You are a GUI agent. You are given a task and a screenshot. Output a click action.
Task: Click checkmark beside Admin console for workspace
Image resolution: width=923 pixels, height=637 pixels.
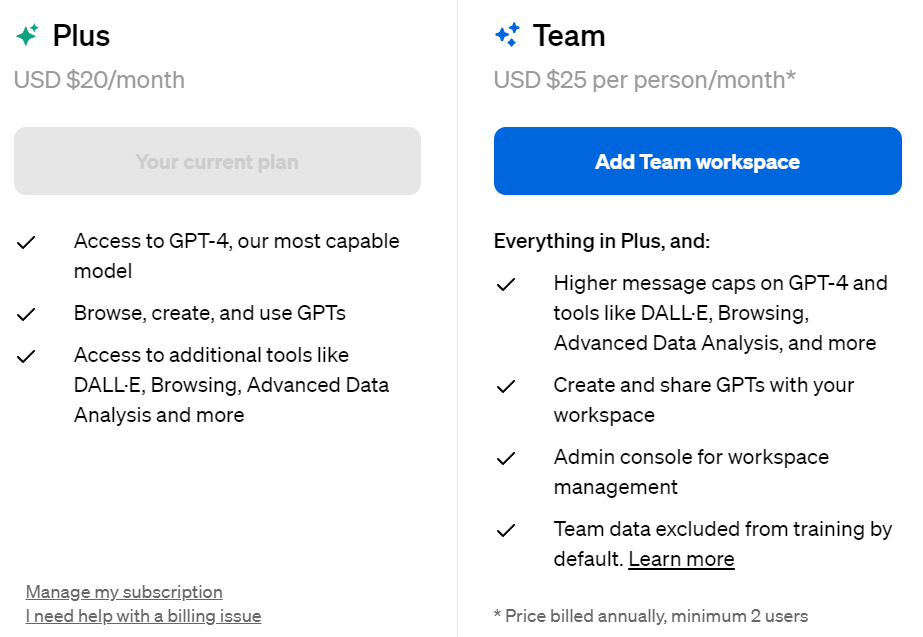pos(506,458)
